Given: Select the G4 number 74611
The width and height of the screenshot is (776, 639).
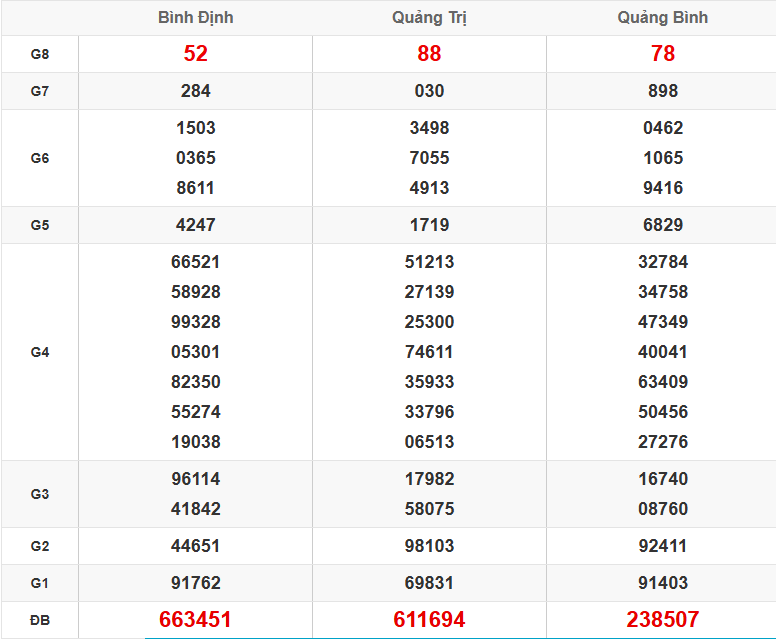Looking at the screenshot, I should [429, 352].
